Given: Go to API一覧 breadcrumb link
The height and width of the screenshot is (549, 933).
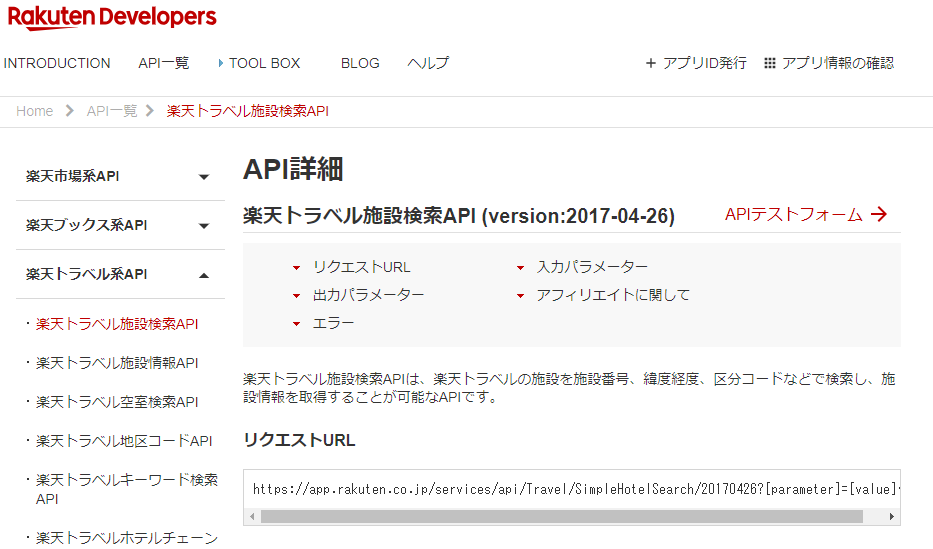Looking at the screenshot, I should [x=112, y=111].
